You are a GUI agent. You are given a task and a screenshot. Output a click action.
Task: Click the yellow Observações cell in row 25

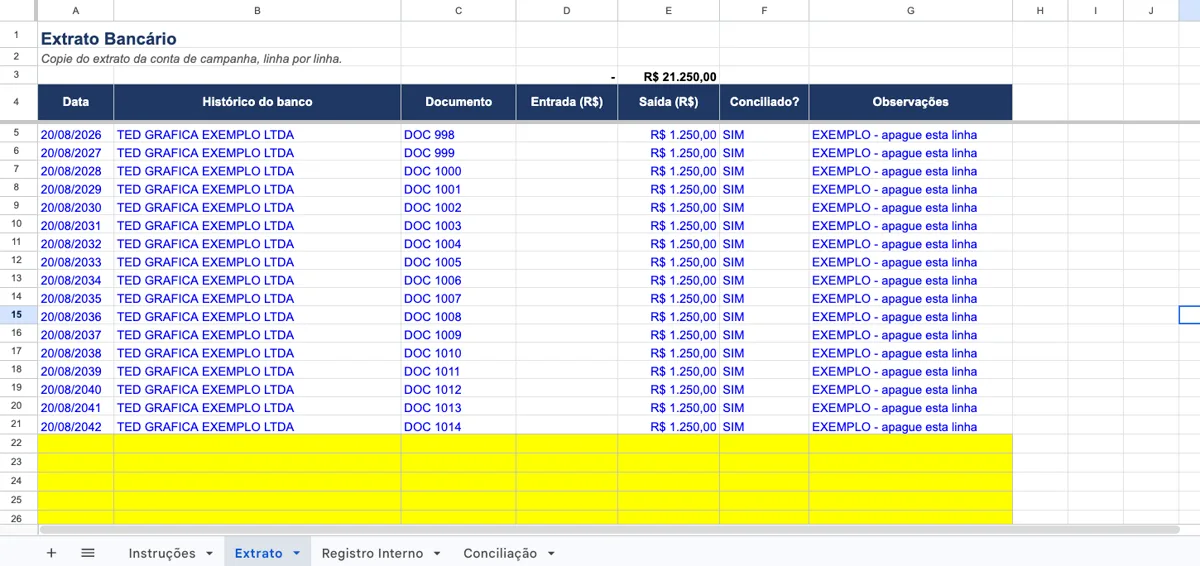coord(910,500)
